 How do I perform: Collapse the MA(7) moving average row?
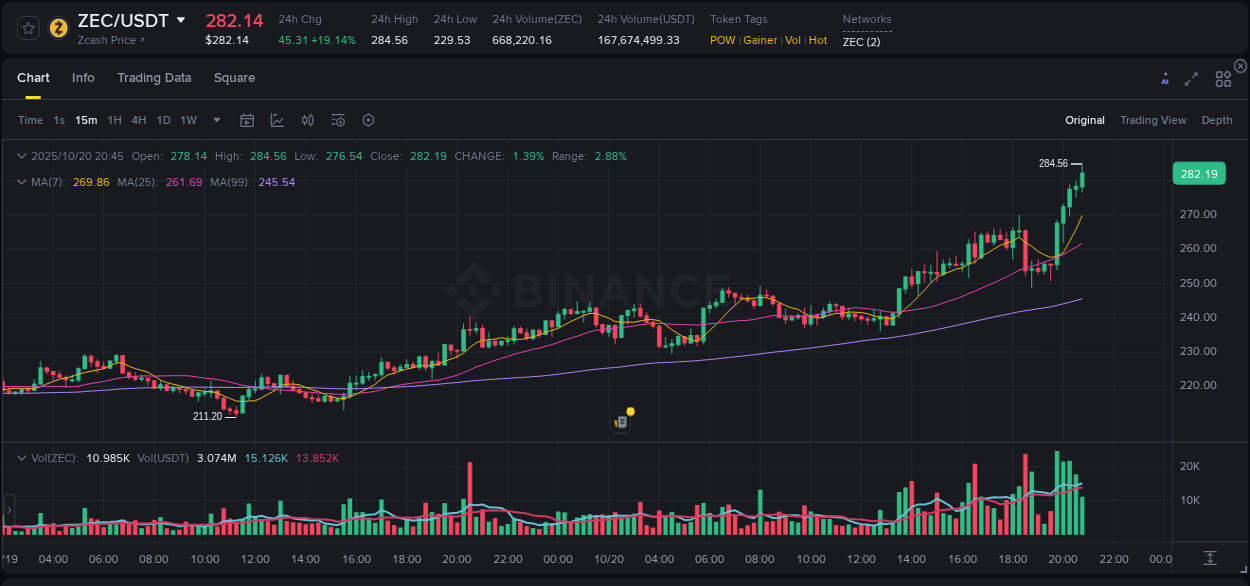(x=22, y=181)
